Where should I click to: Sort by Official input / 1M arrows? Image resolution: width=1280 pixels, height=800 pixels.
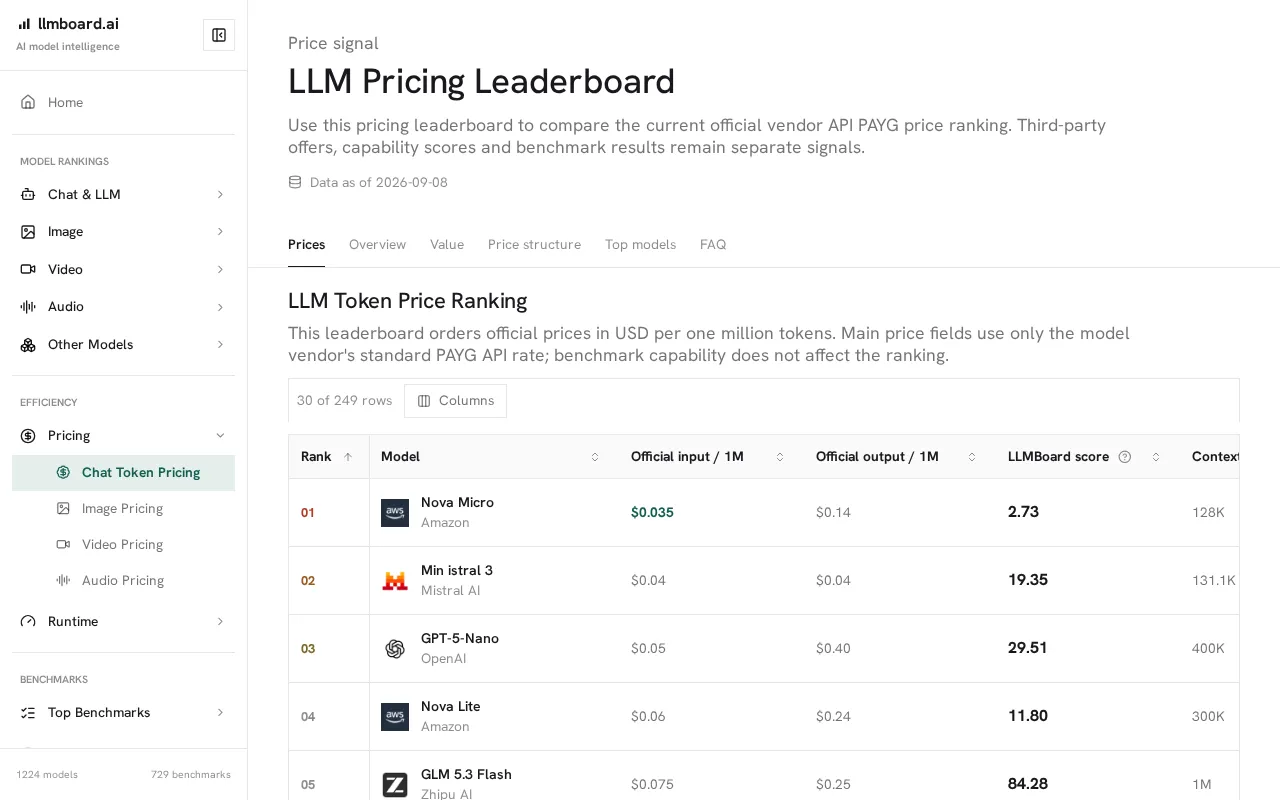[x=780, y=456]
